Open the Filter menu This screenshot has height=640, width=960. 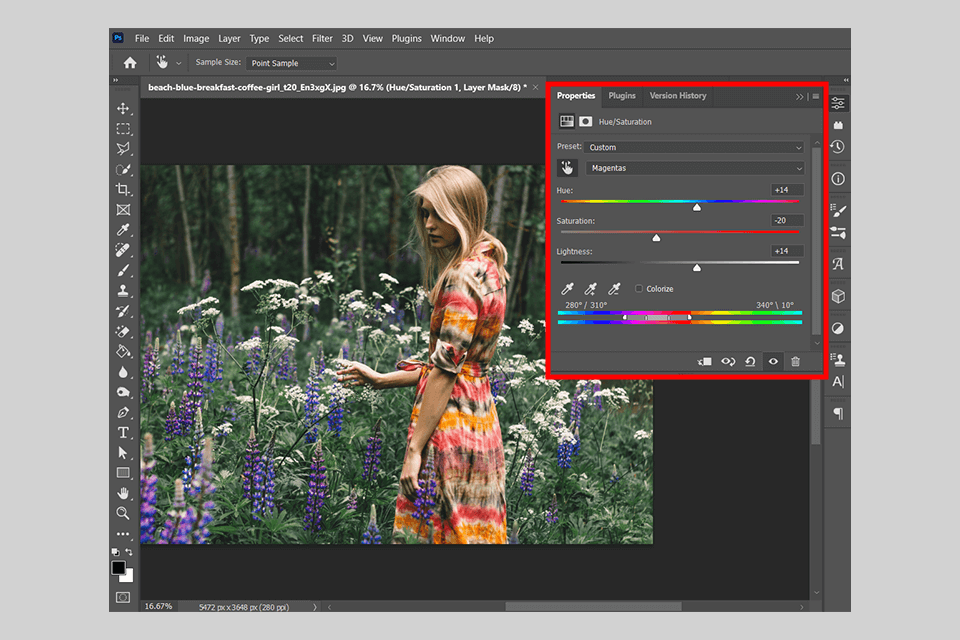(322, 39)
